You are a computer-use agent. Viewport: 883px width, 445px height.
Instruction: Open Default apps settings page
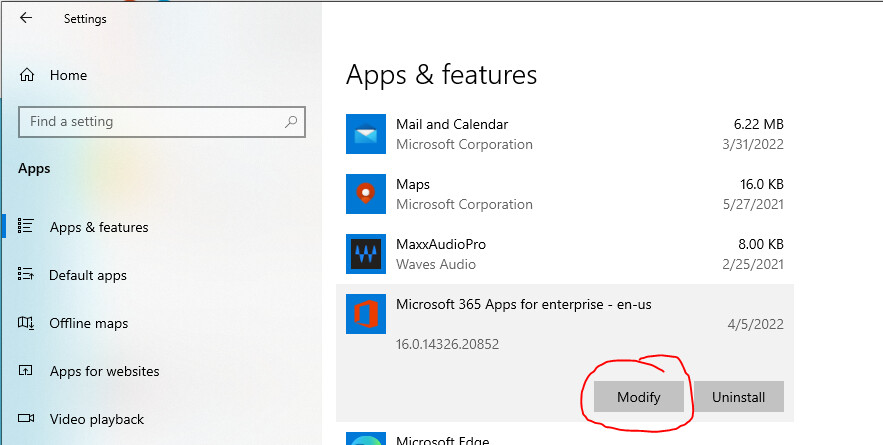[x=88, y=275]
